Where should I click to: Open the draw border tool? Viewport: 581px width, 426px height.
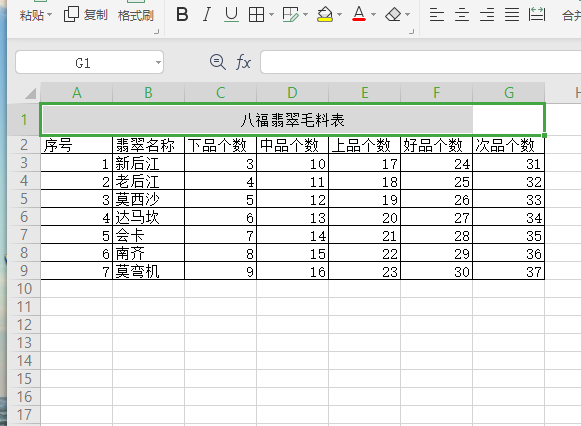[290, 15]
